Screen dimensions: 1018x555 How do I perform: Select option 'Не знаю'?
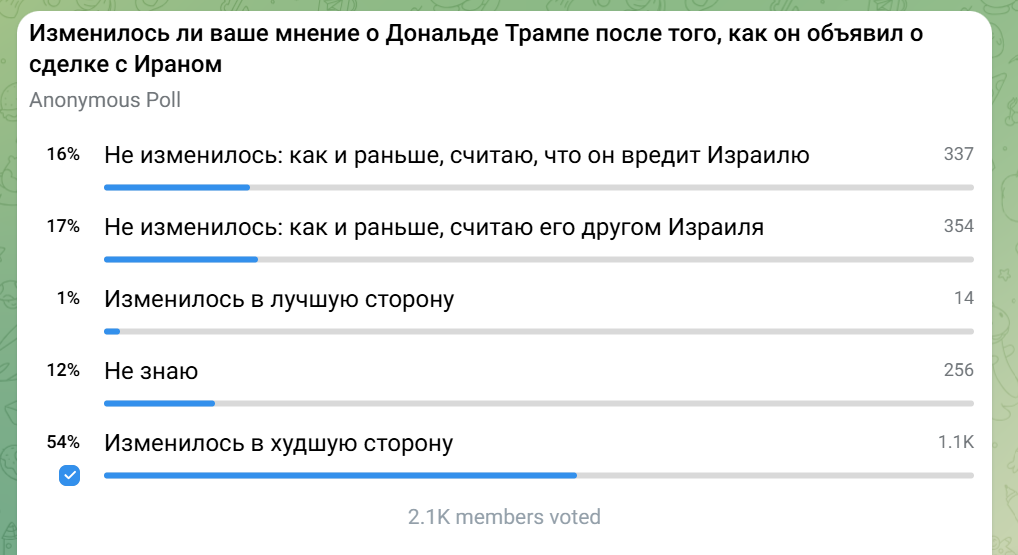[151, 371]
